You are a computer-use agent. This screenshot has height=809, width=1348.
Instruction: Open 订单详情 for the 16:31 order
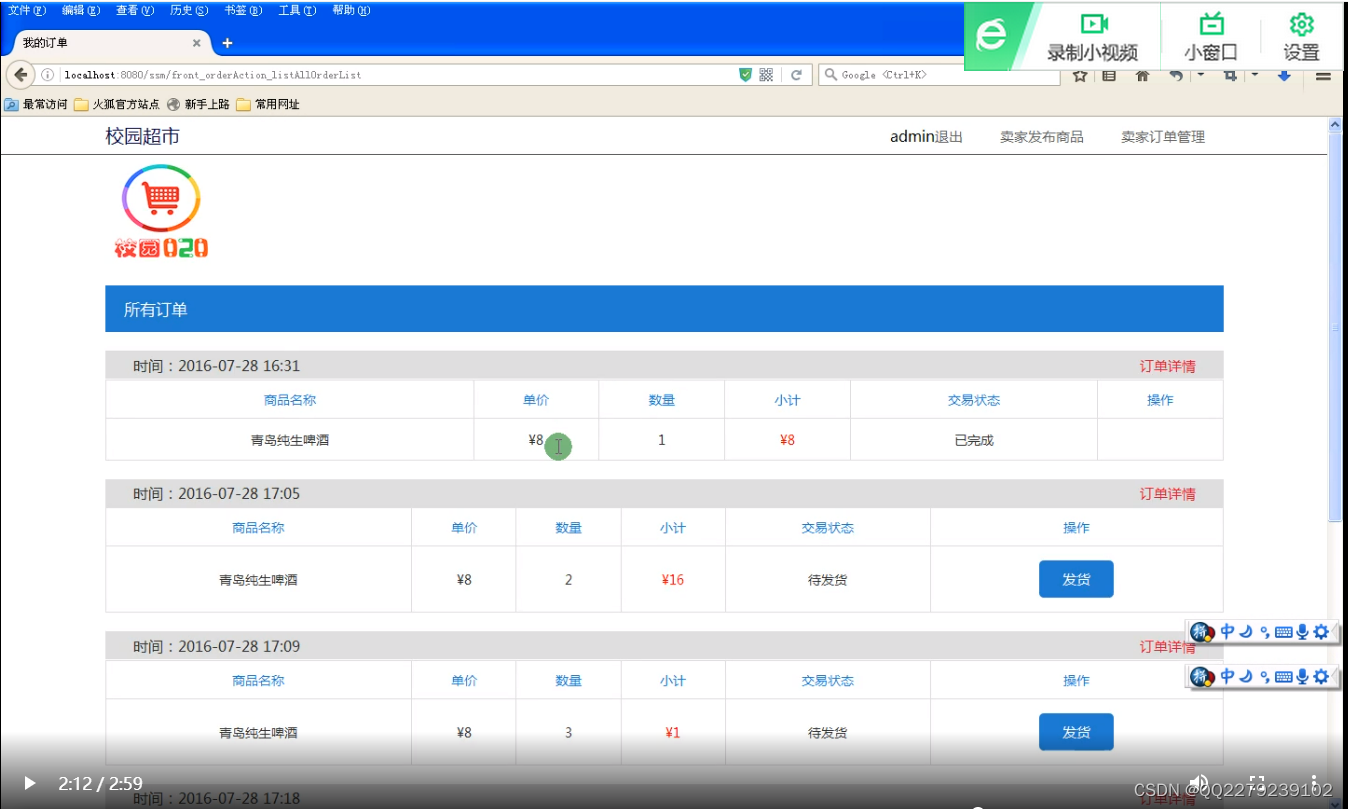click(1170, 366)
